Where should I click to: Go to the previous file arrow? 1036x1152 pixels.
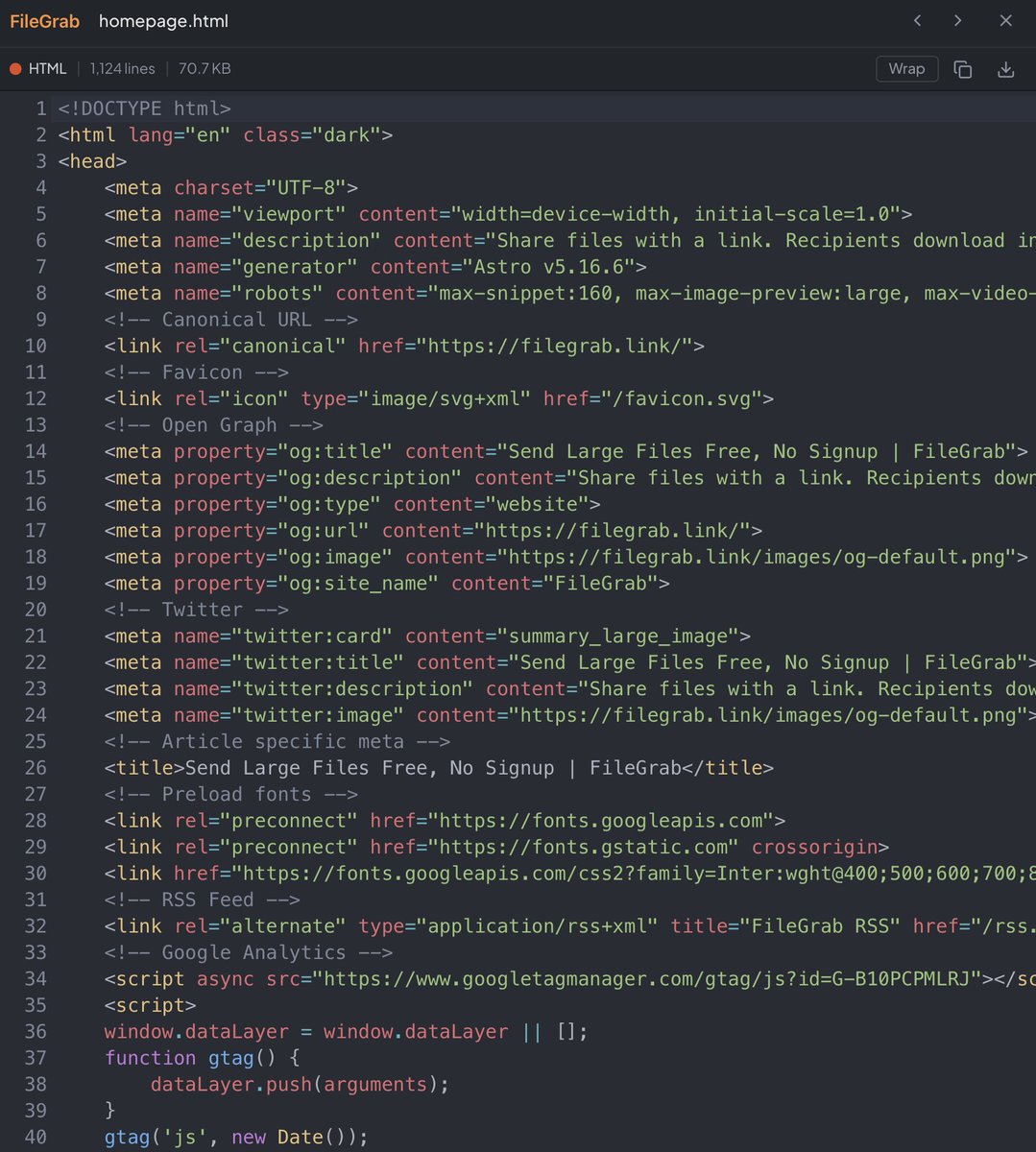point(918,20)
